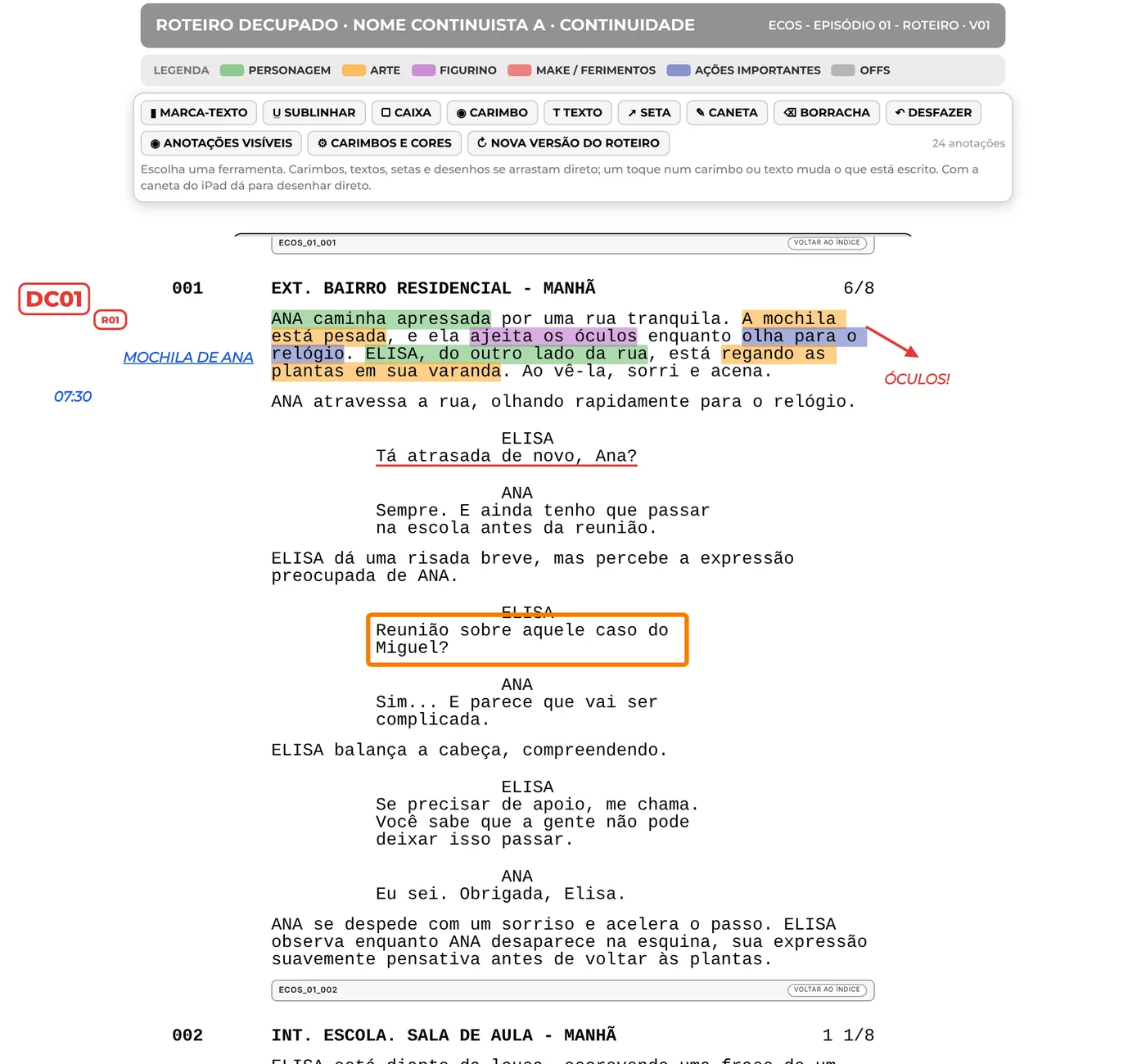Click the line Eu sei. Obrigada, Elisa.
1146x1064 pixels.
click(x=501, y=895)
